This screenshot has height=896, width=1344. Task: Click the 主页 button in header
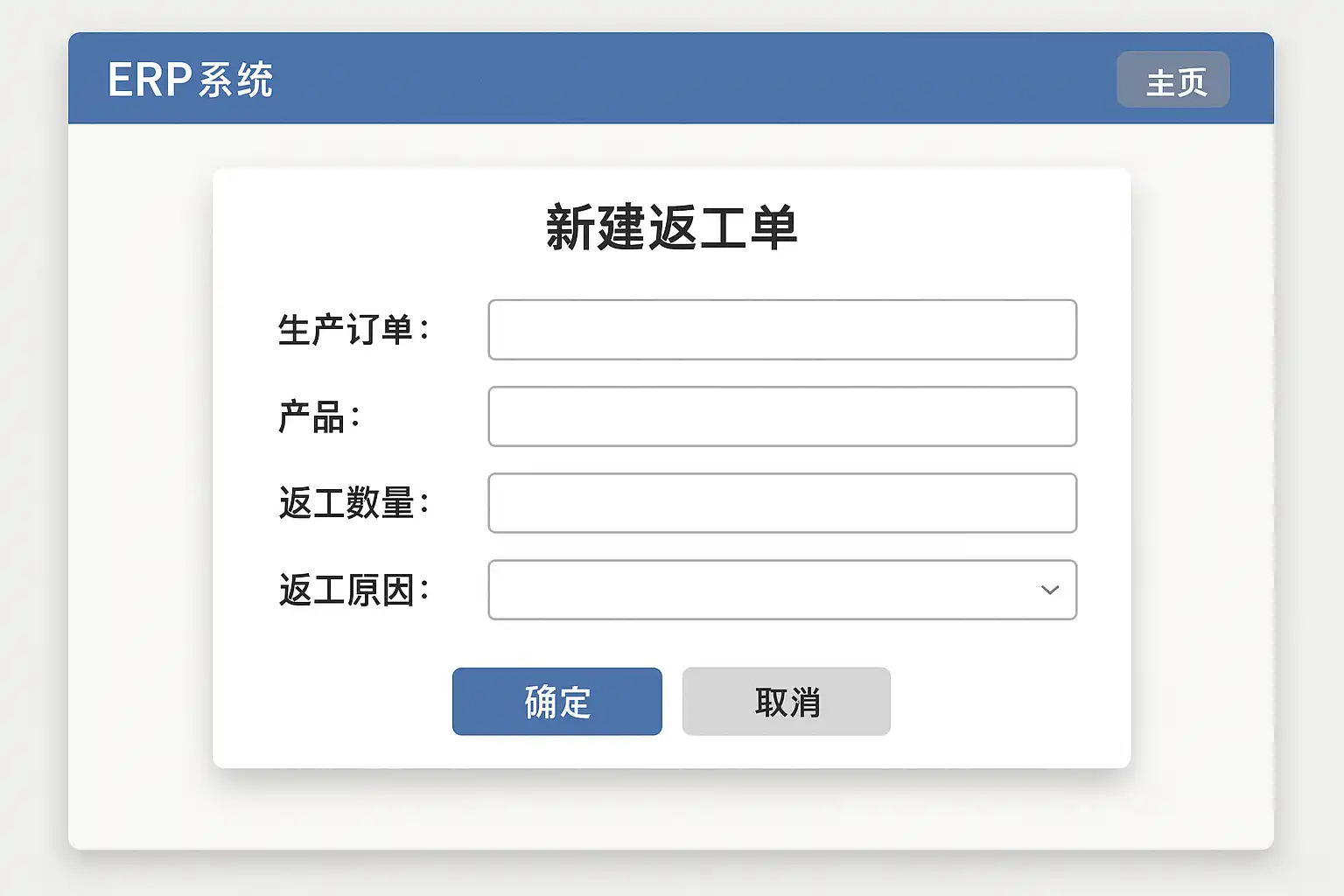pos(1172,80)
